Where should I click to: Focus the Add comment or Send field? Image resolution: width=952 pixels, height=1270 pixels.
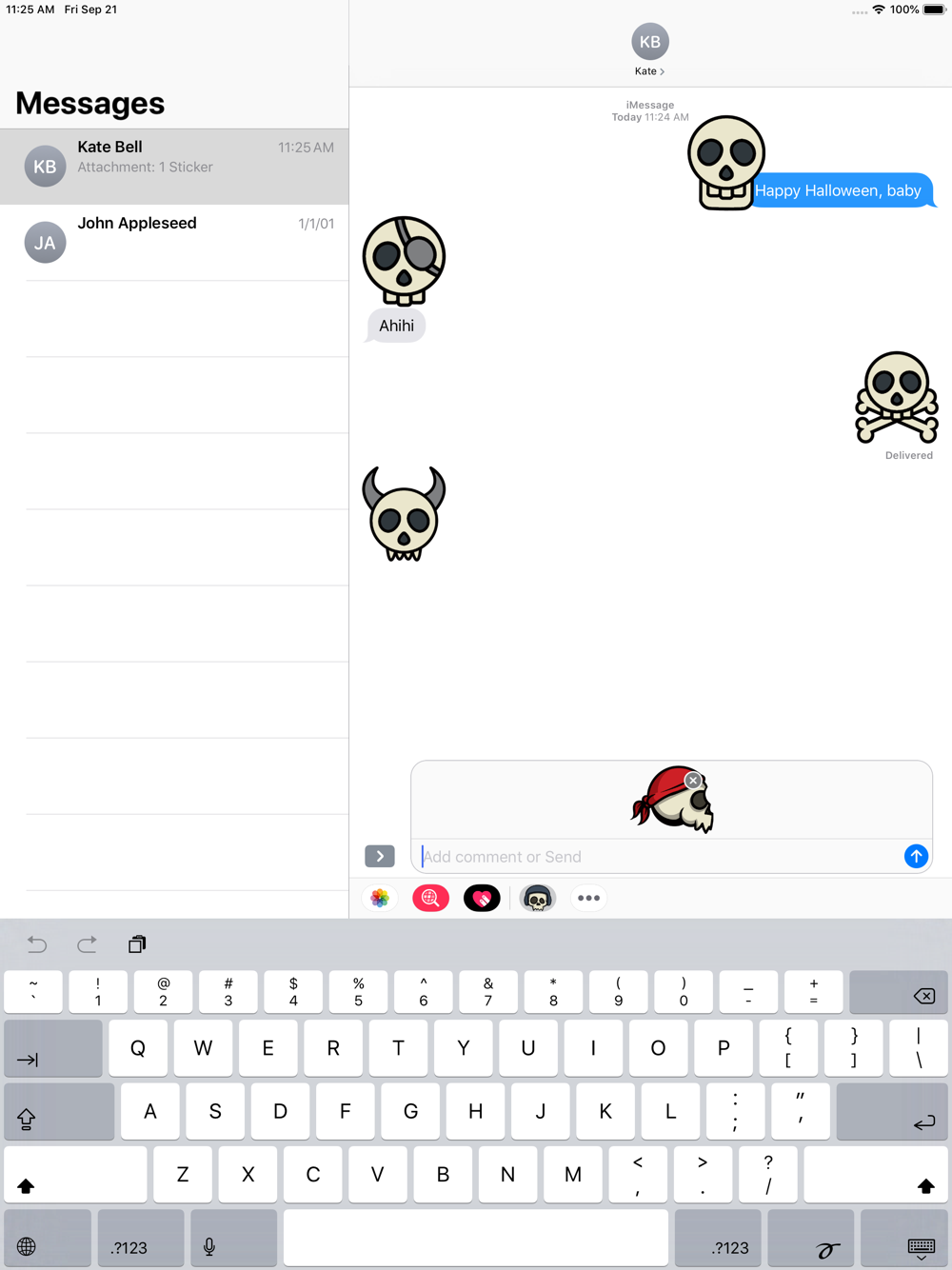coord(660,856)
